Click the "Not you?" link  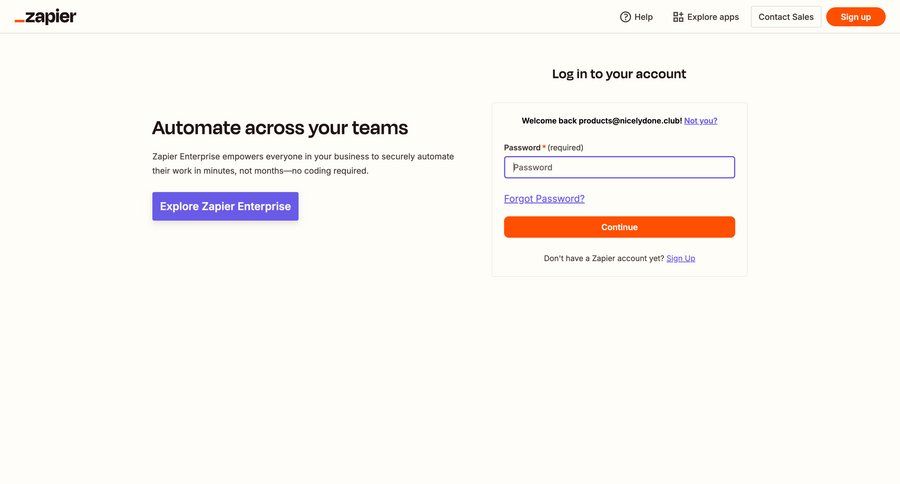(700, 121)
